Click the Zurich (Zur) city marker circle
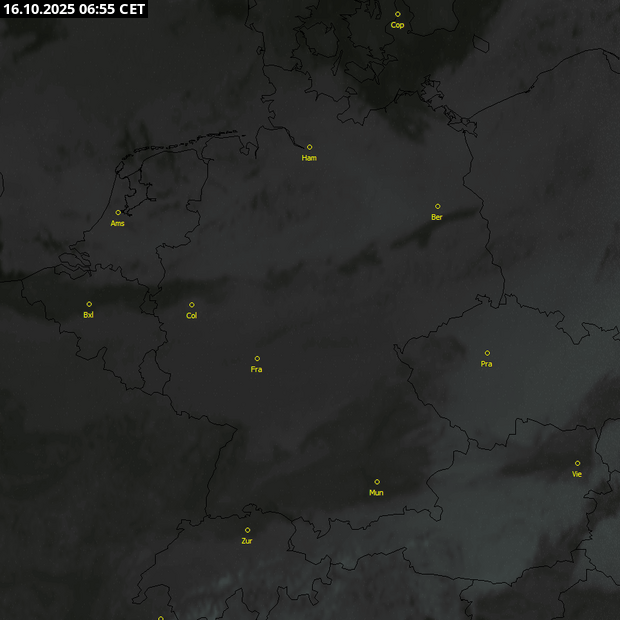 247,530
